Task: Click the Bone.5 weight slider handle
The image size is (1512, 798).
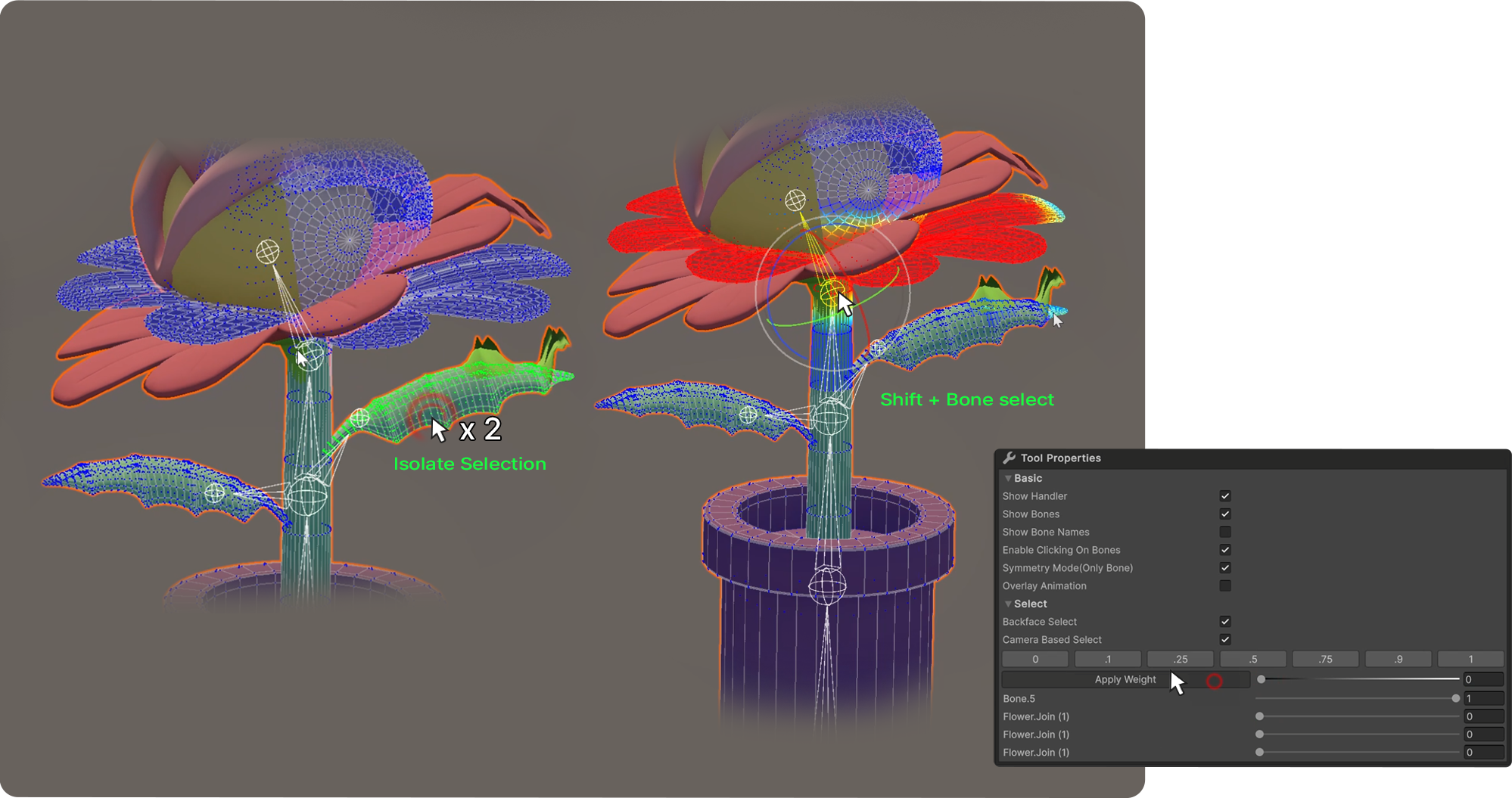Action: (1455, 698)
